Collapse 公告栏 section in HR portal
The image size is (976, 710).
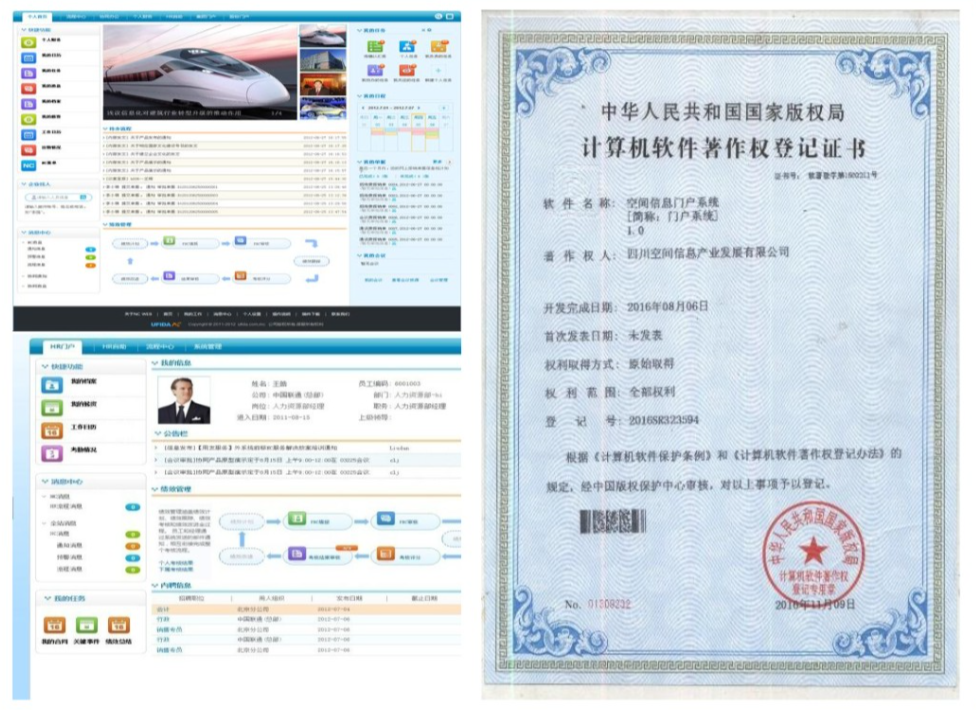coord(157,433)
